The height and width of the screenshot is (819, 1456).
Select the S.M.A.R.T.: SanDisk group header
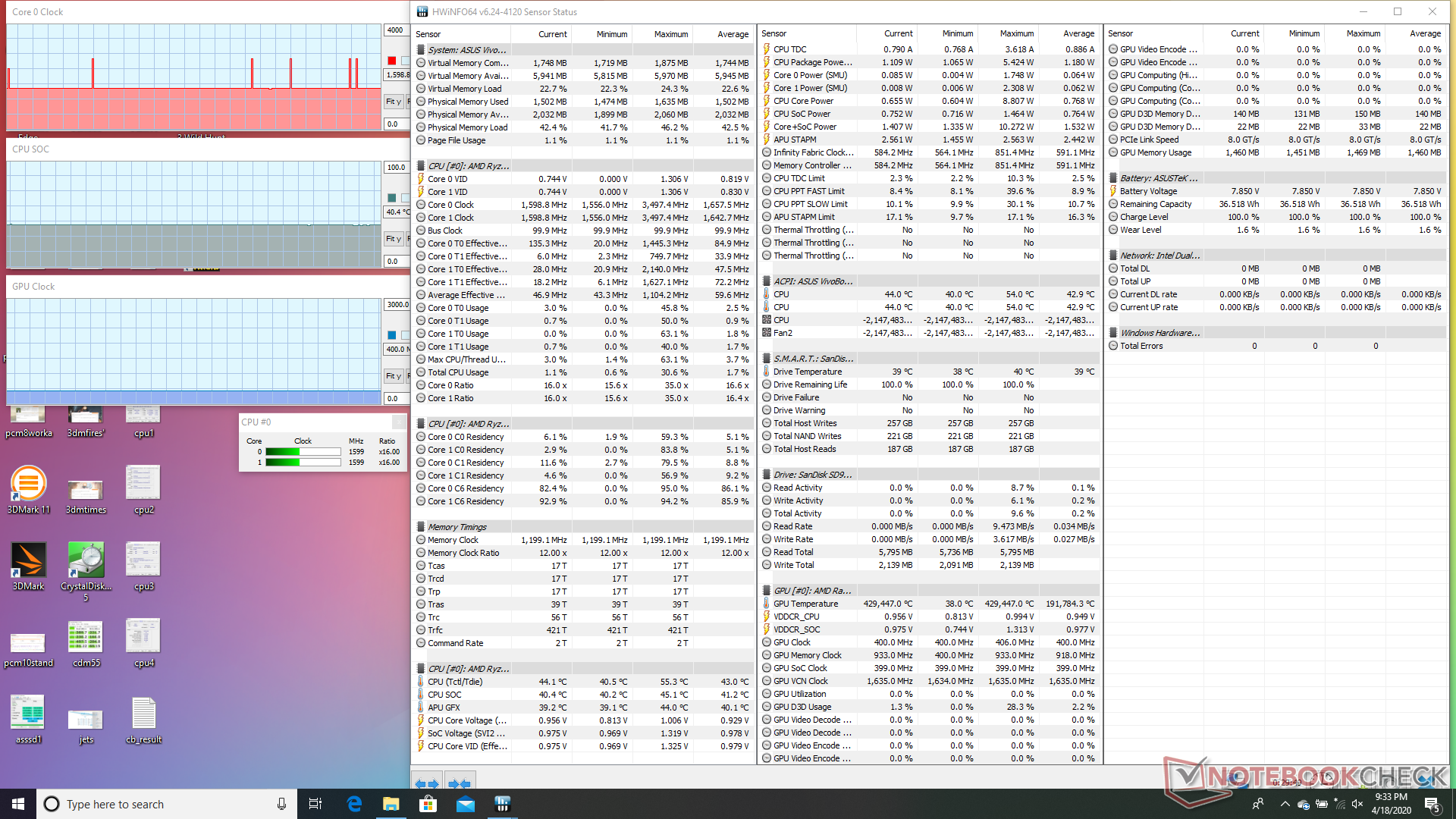coord(813,359)
